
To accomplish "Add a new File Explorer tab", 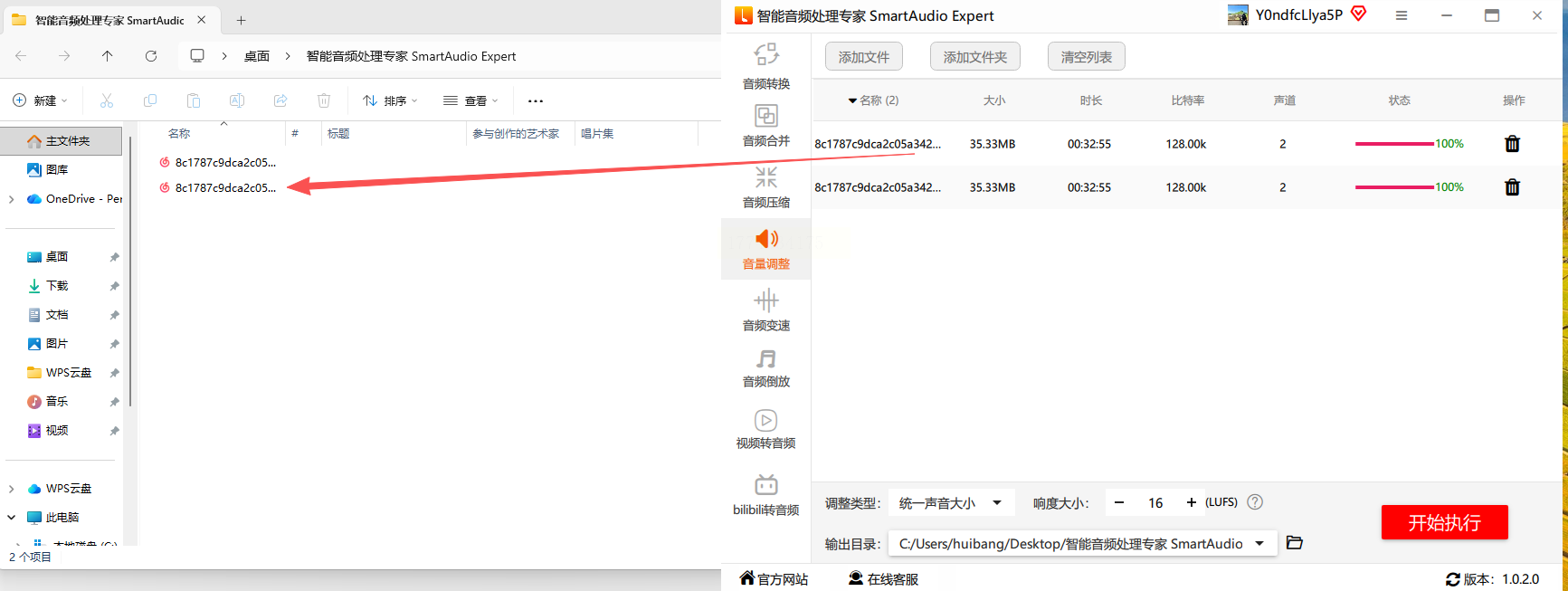I will (241, 20).
